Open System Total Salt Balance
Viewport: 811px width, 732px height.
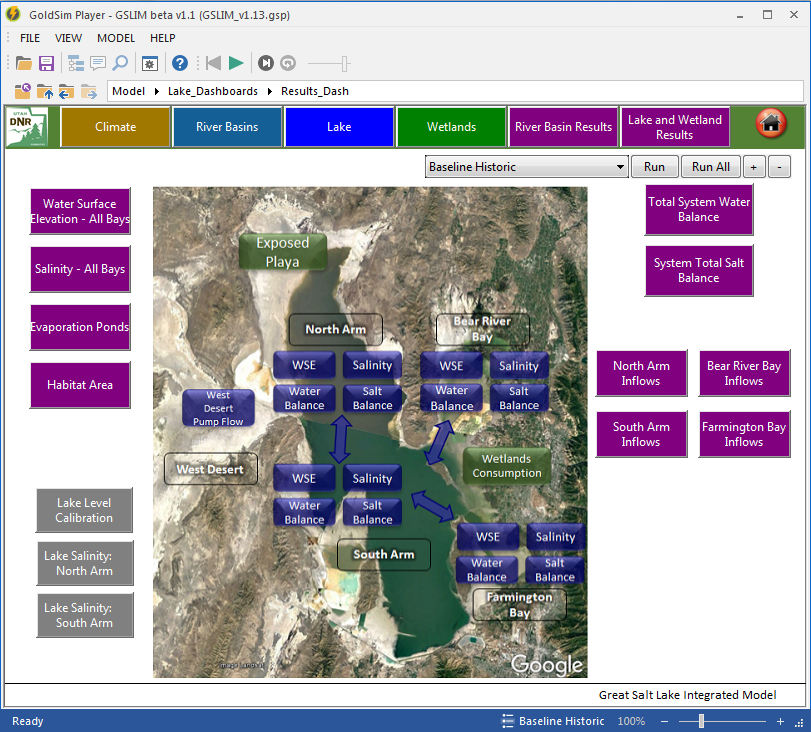point(699,271)
